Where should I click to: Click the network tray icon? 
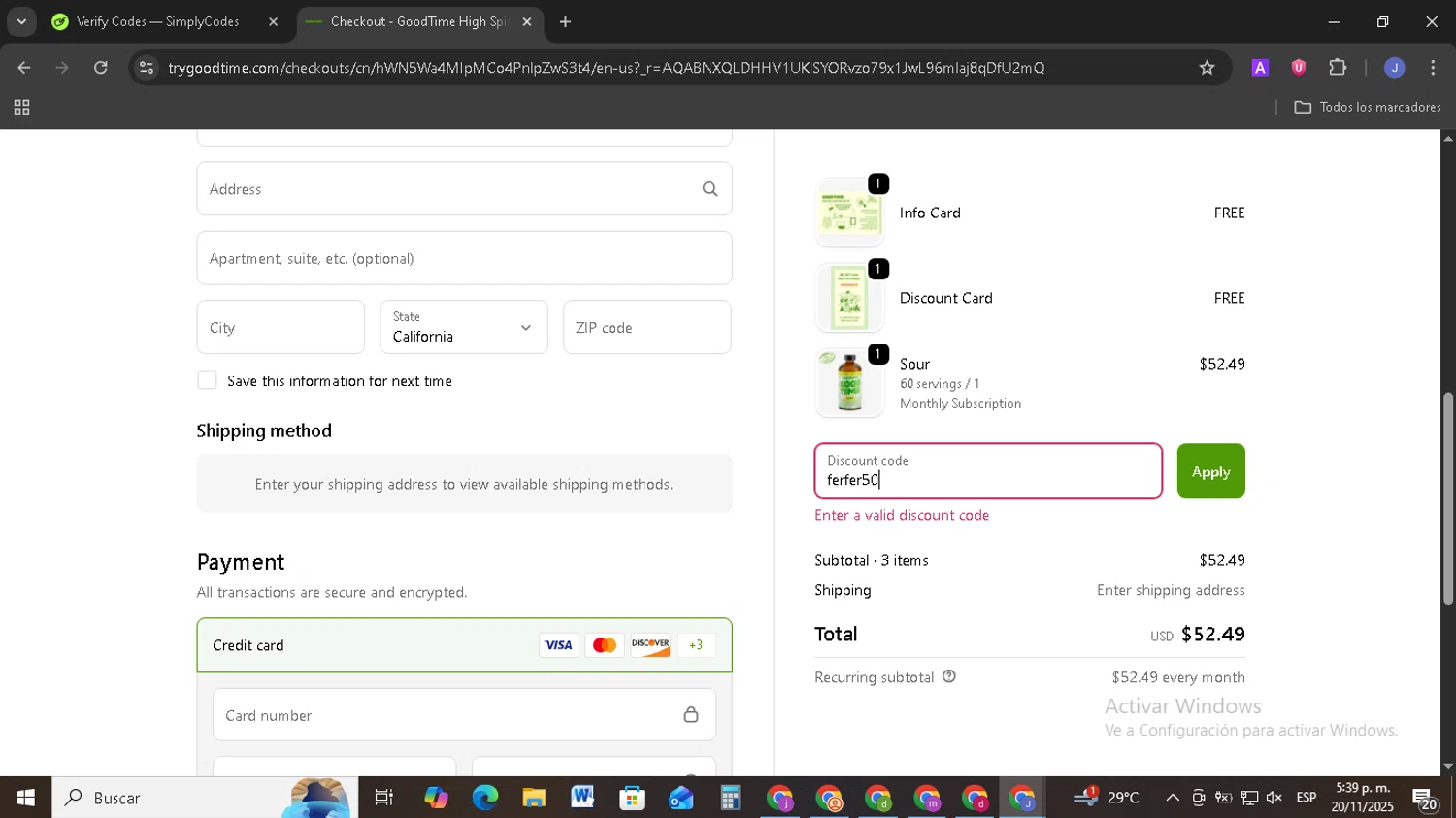pyautogui.click(x=1249, y=798)
